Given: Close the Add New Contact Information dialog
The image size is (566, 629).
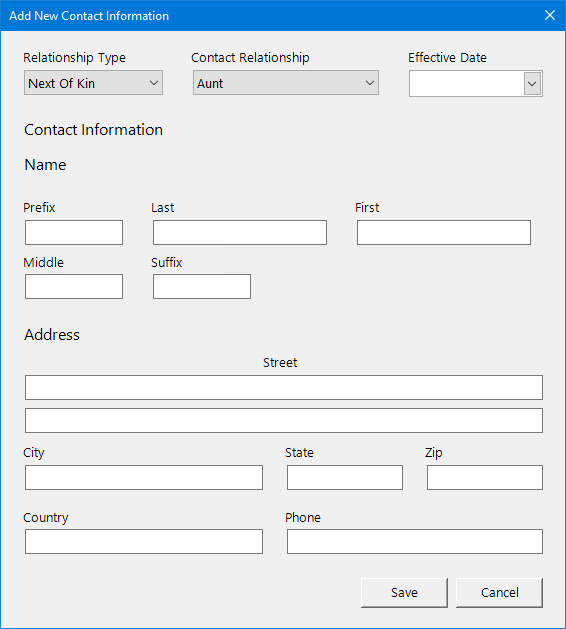Looking at the screenshot, I should click(x=550, y=15).
